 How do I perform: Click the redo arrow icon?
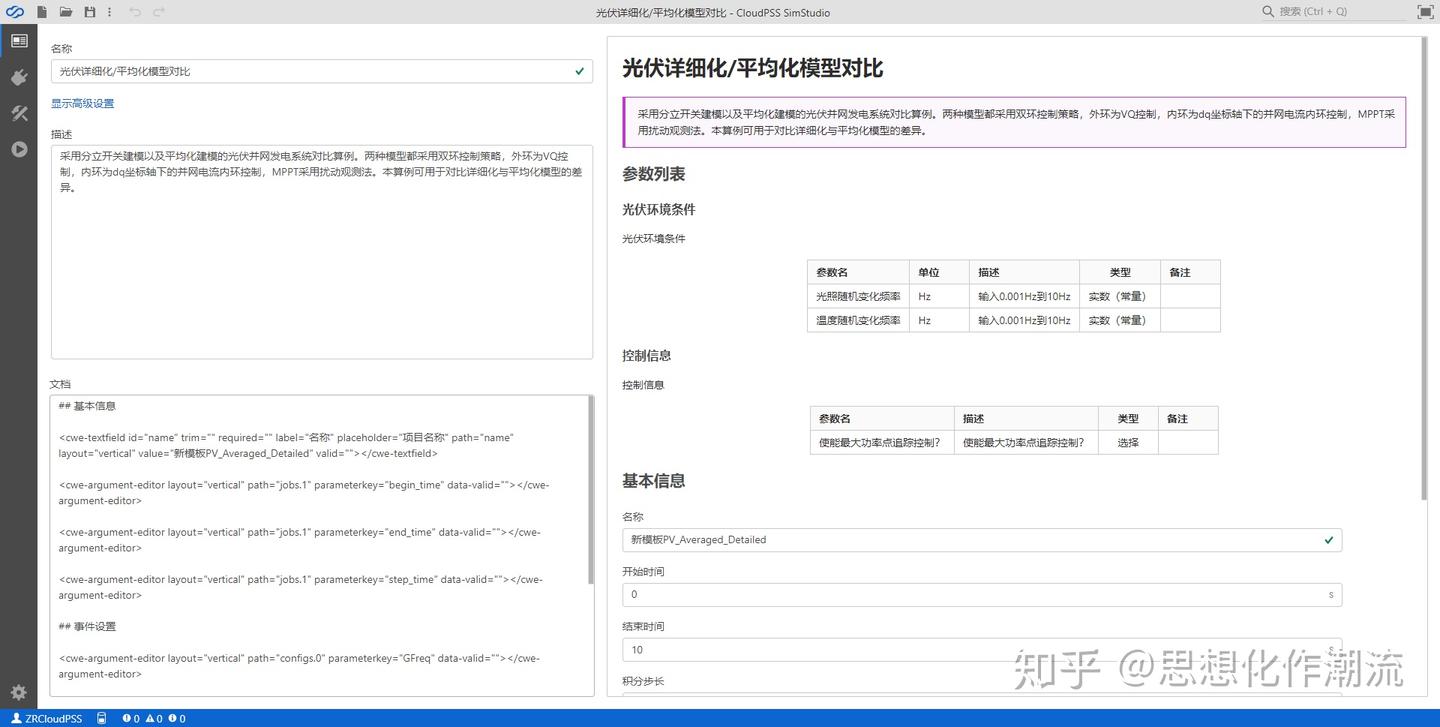[x=158, y=12]
